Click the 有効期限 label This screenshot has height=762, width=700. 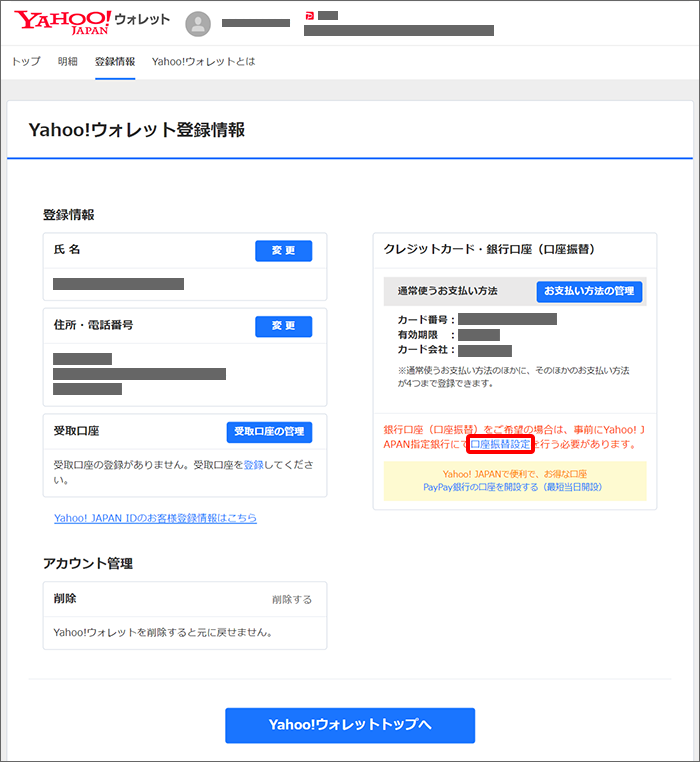tap(418, 335)
